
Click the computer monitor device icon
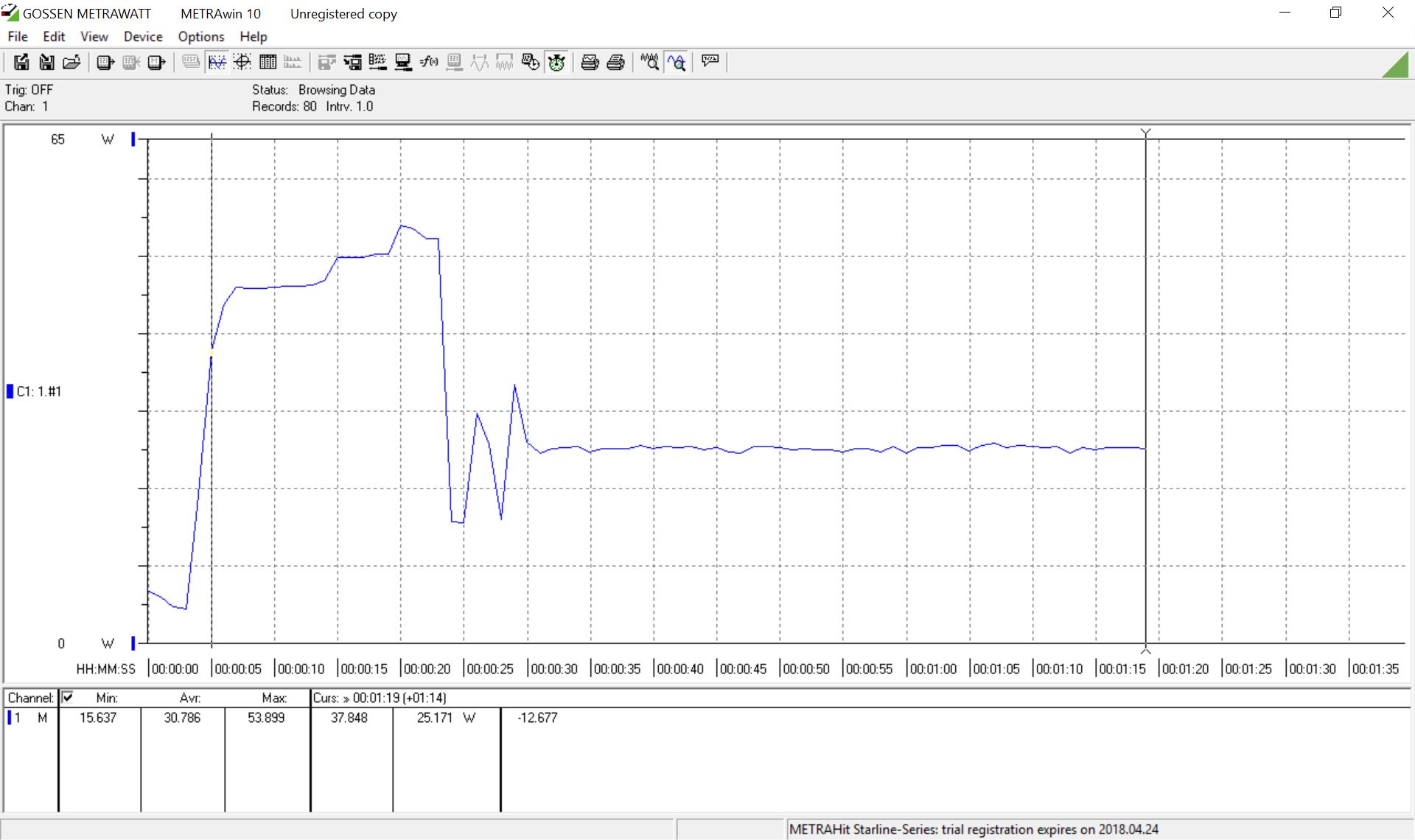click(403, 63)
